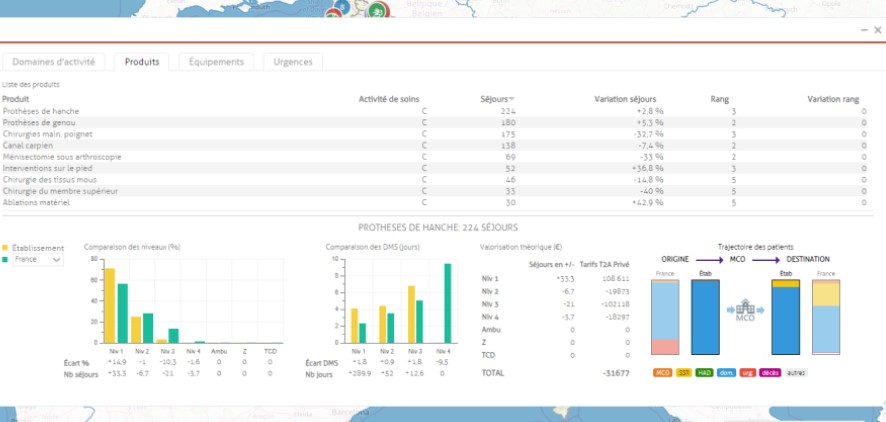The height and width of the screenshot is (422, 886).
Task: Switch to the Équipements tab
Action: (x=217, y=62)
